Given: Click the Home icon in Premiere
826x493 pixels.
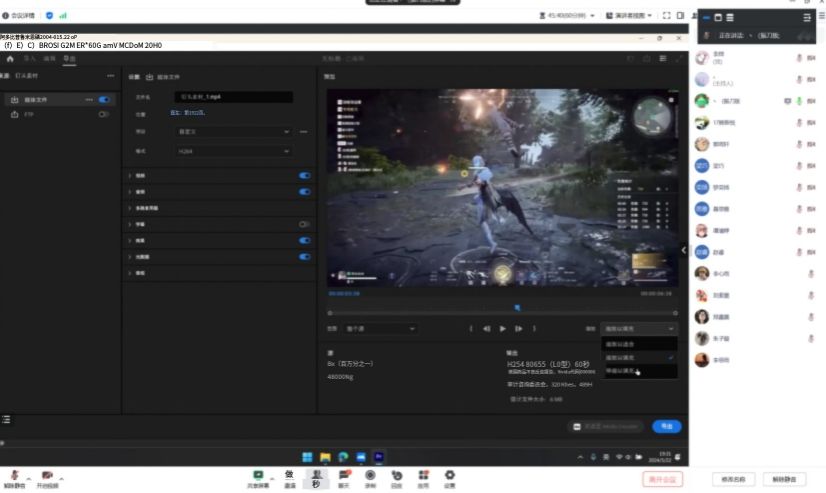Looking at the screenshot, I should 10,59.
